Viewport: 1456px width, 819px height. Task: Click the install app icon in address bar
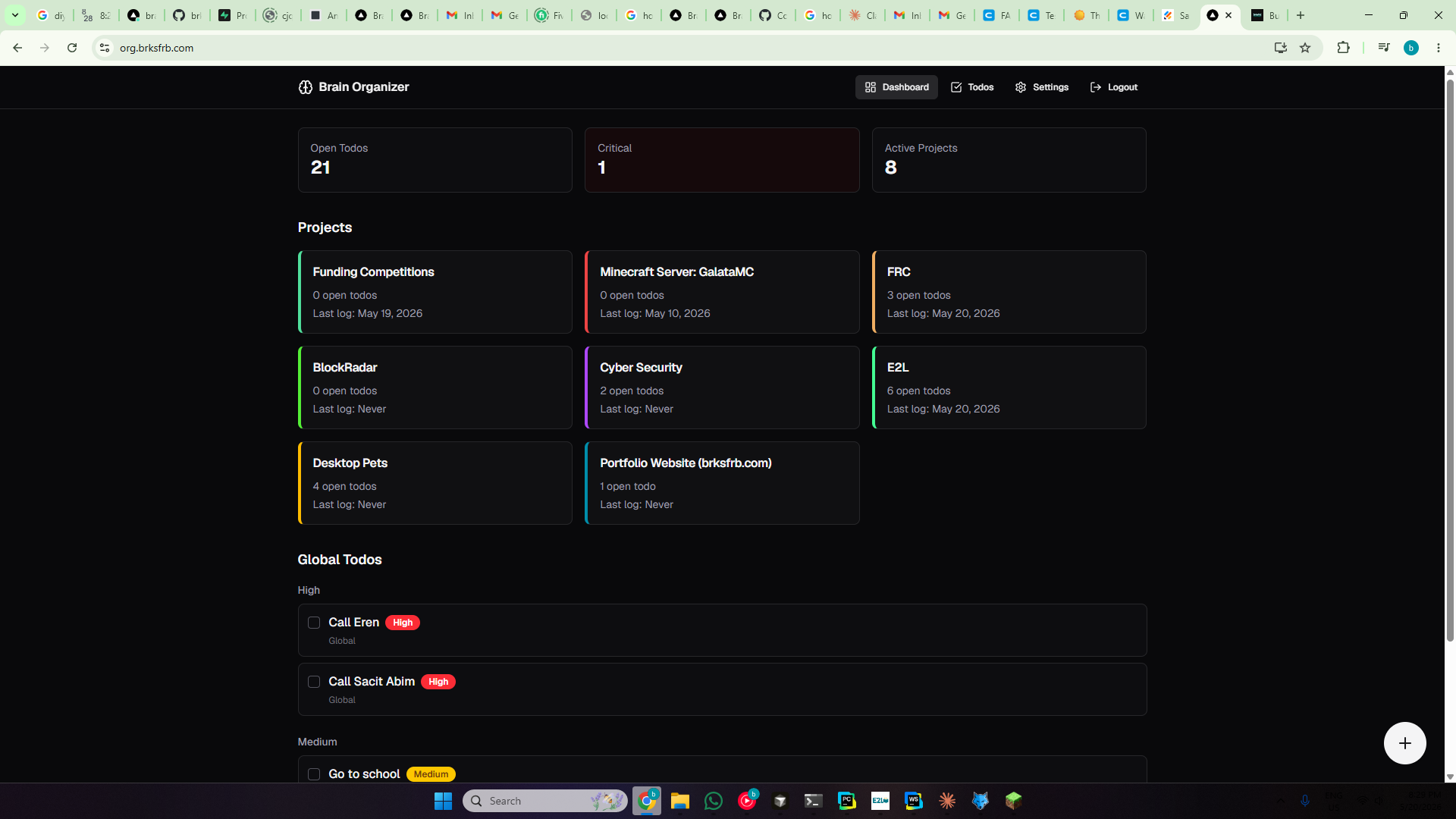pos(1281,48)
